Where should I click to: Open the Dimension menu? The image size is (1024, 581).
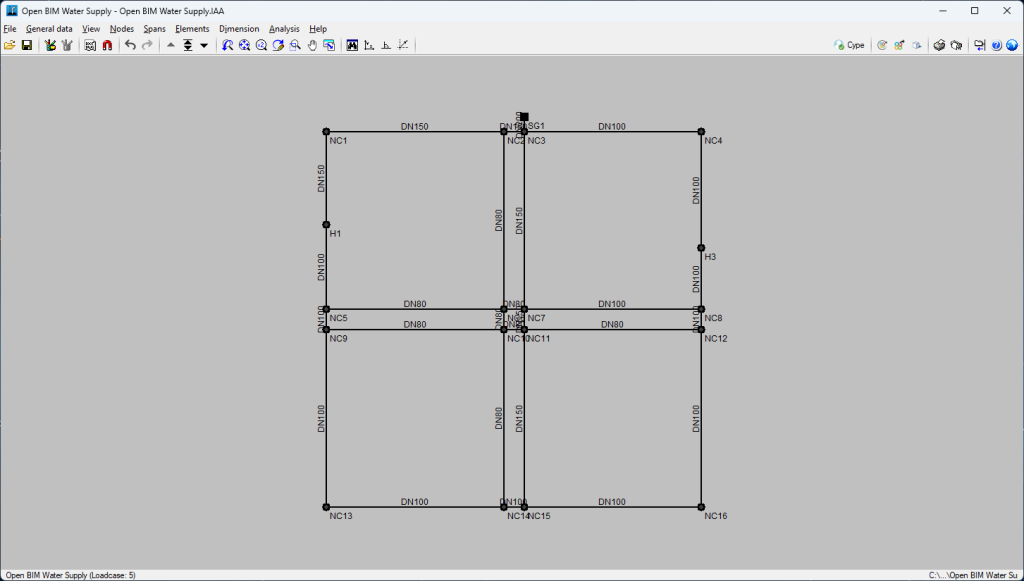click(x=239, y=29)
